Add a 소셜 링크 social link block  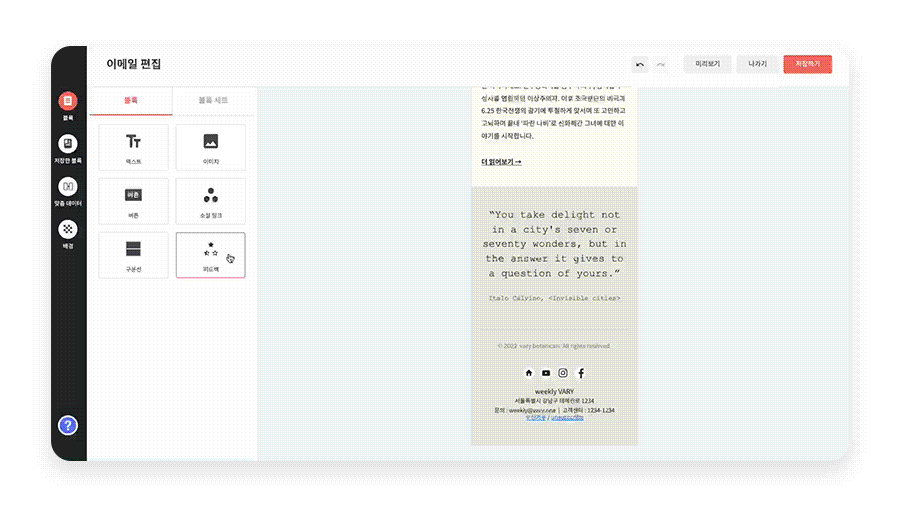[x=211, y=201]
